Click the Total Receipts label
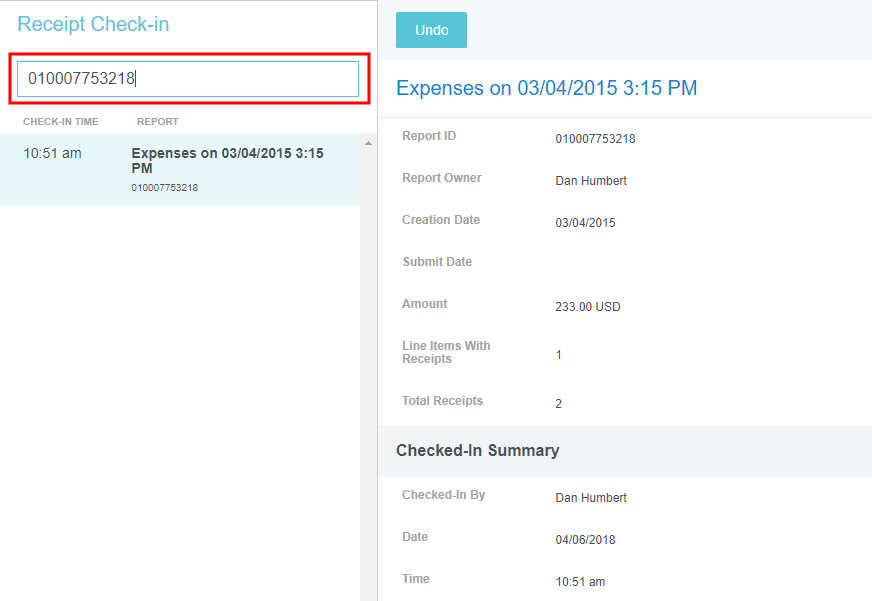The image size is (872, 601). point(442,401)
